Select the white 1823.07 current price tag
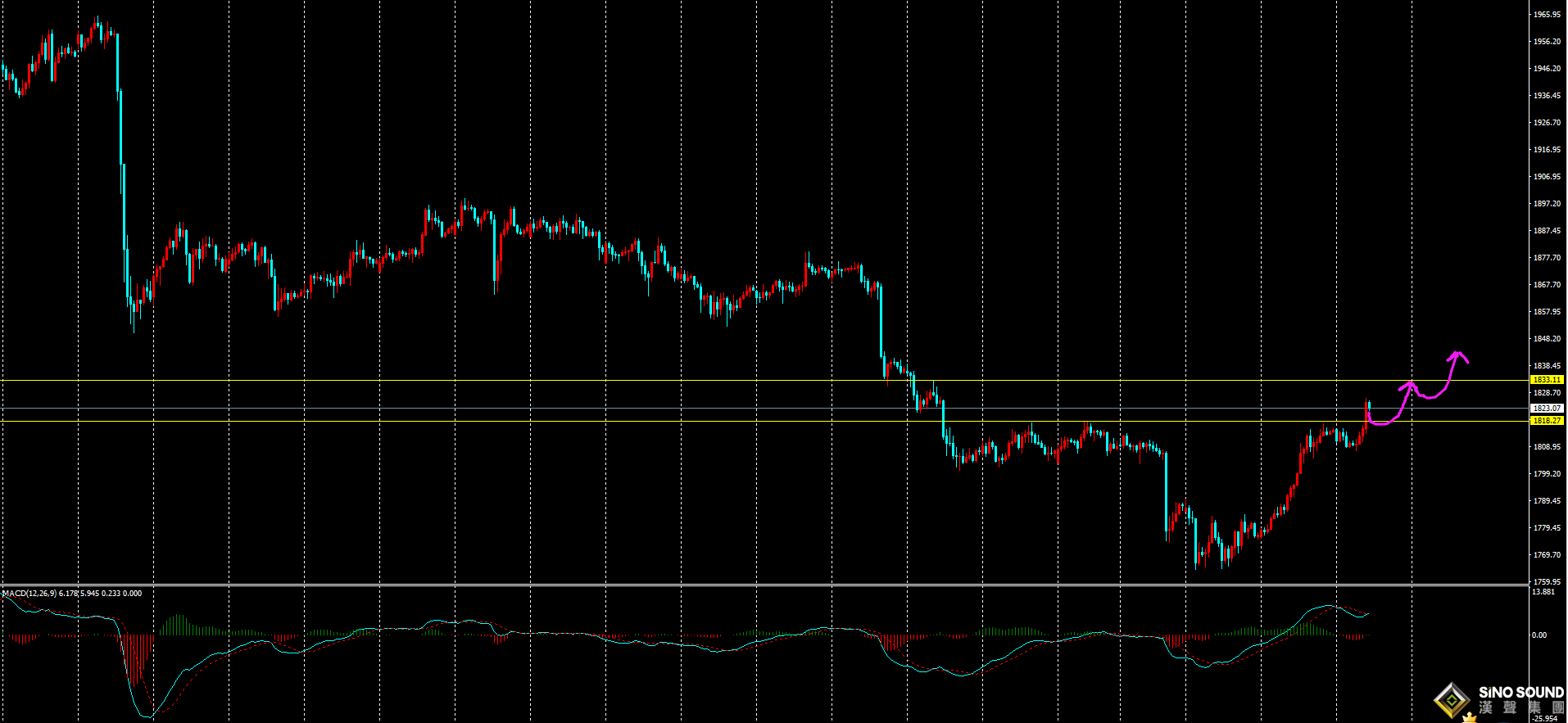Viewport: 1568px width, 723px height. click(x=1547, y=408)
